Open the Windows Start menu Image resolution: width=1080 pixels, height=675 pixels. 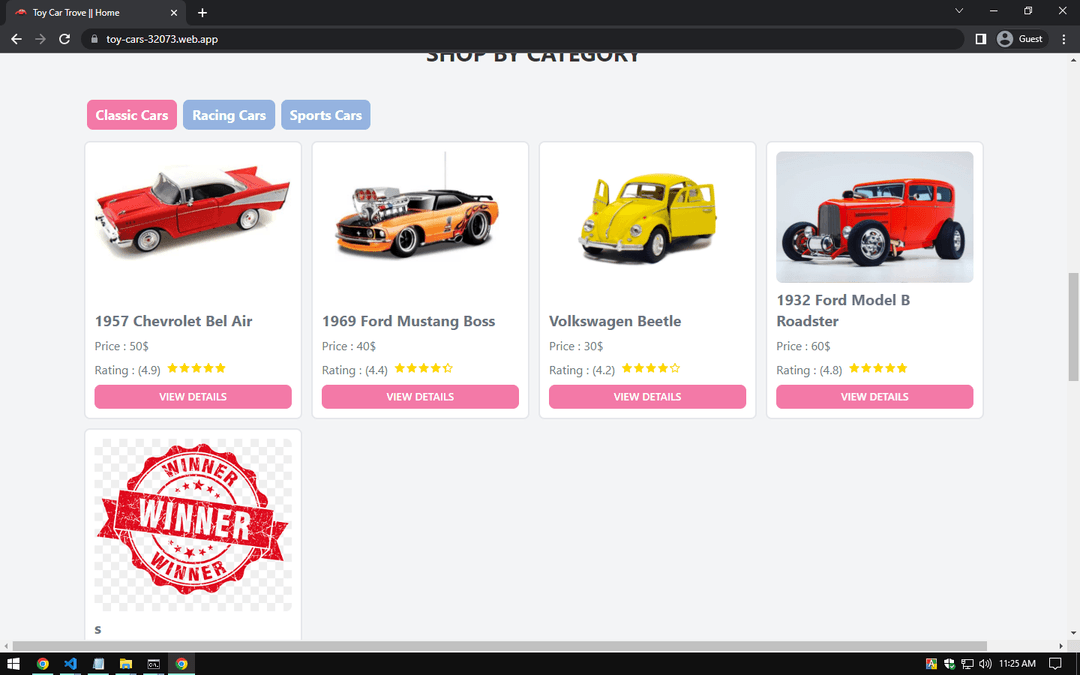pyautogui.click(x=14, y=663)
